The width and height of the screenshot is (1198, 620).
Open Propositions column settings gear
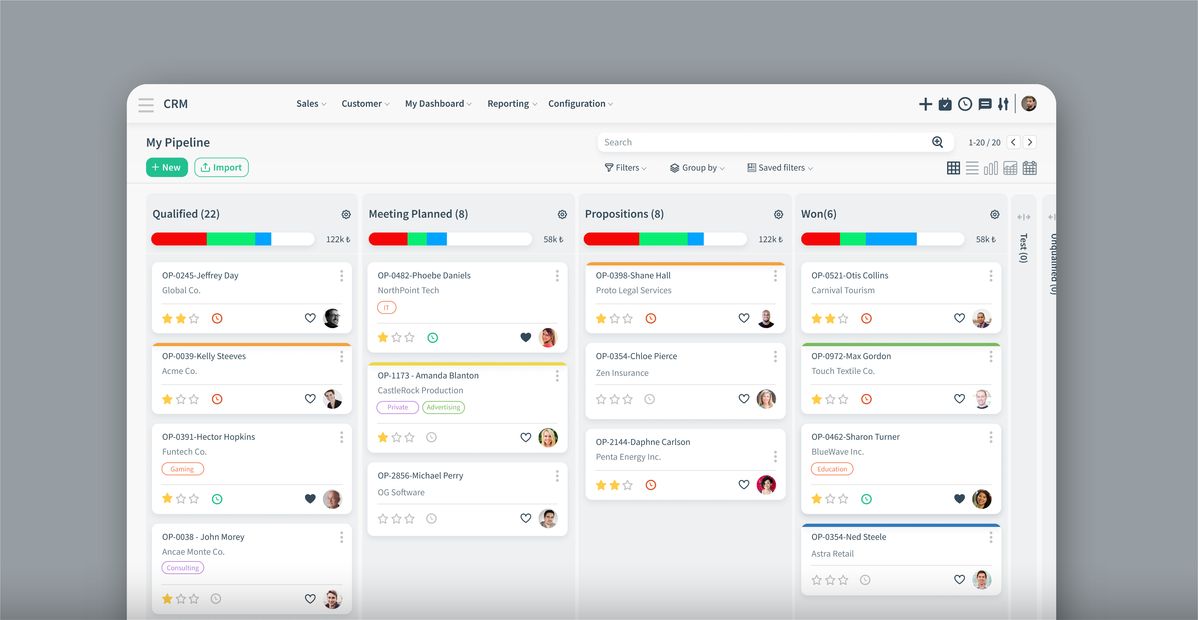(x=779, y=215)
